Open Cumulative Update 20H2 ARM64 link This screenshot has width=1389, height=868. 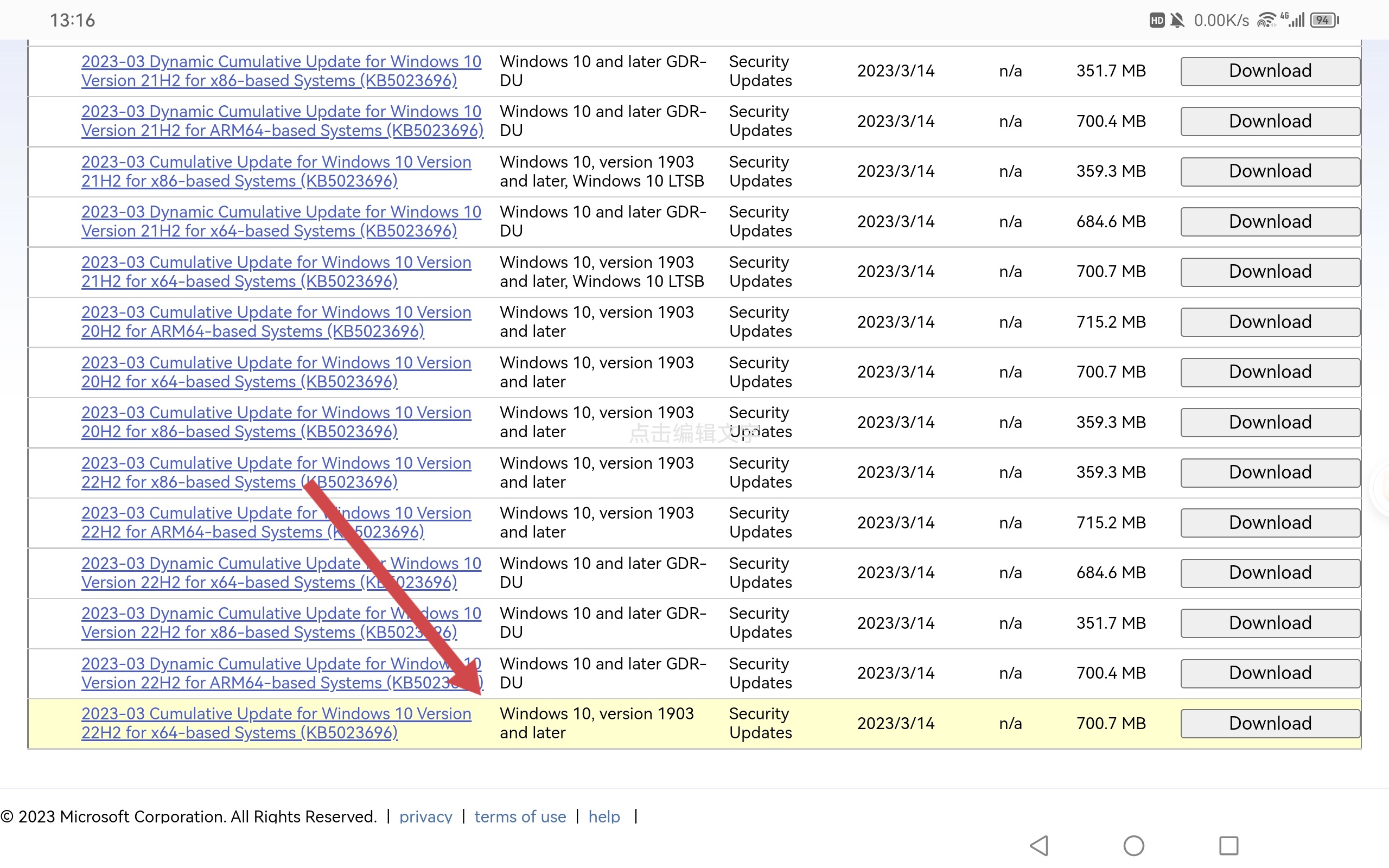[276, 322]
